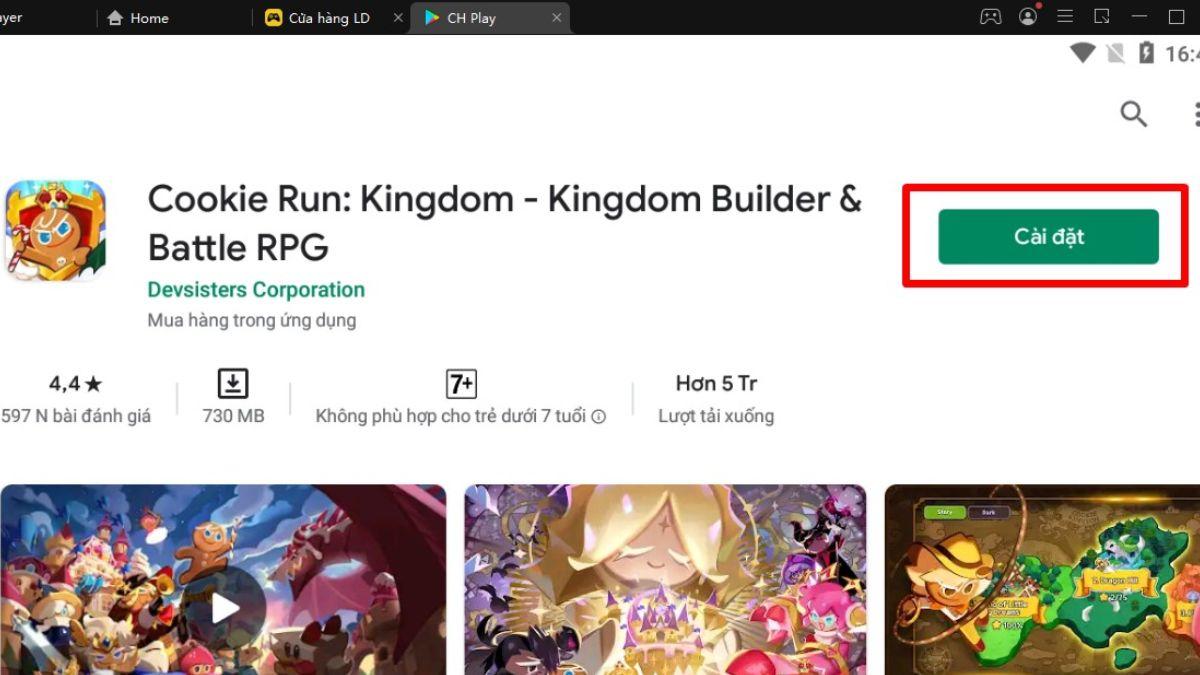This screenshot has width=1200, height=675.
Task: Open the hamburger menu in the title bar
Action: [1066, 17]
